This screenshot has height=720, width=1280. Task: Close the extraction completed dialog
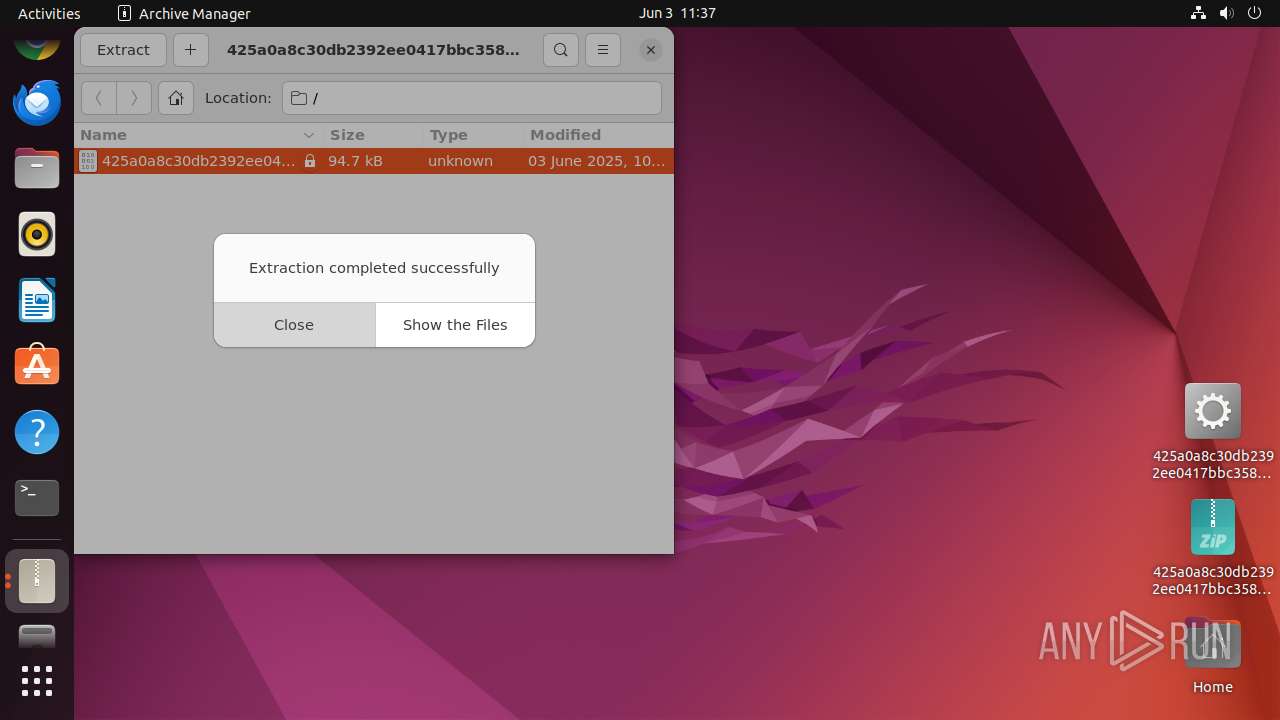tap(294, 325)
